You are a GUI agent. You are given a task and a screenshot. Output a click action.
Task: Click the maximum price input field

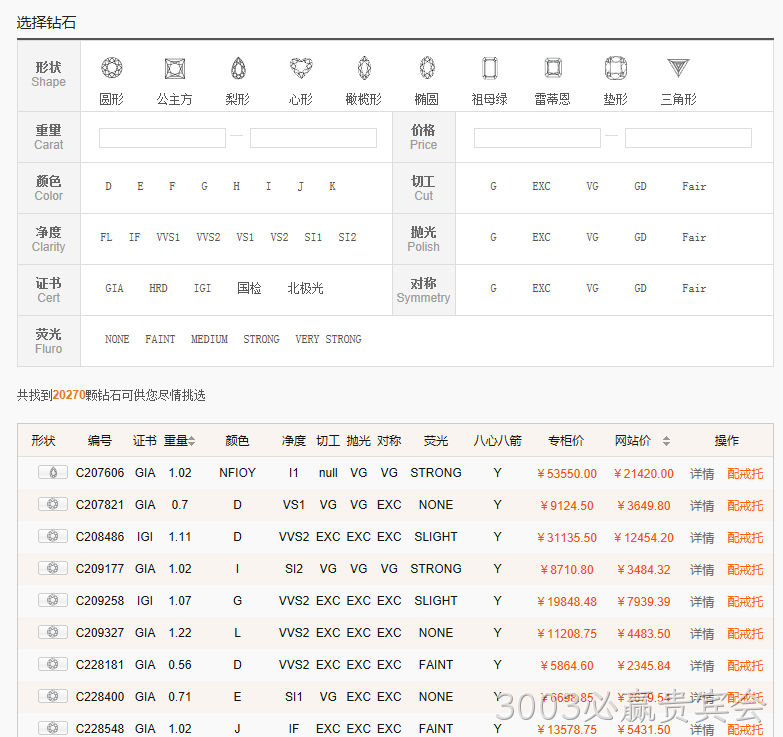(688, 138)
